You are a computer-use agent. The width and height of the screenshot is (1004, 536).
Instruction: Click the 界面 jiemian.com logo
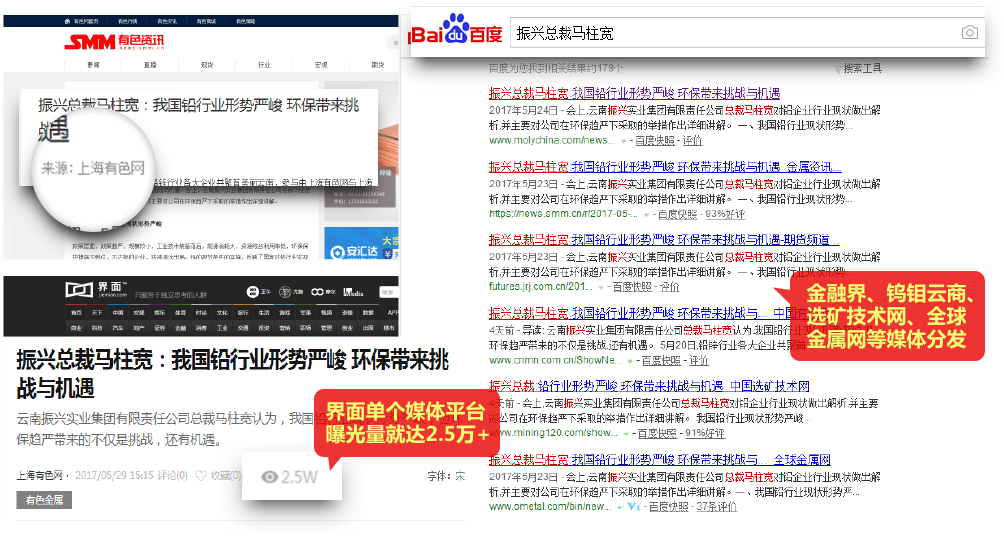[96, 290]
